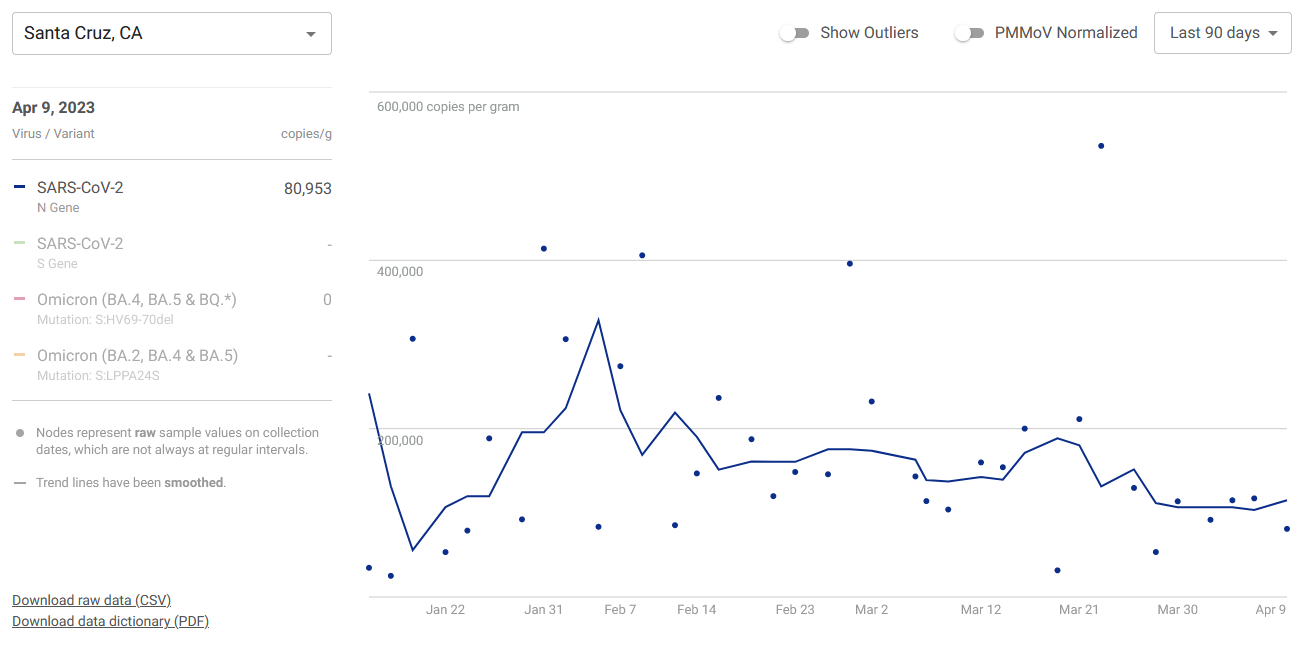Click the green S Gene legend swatch

(x=20, y=243)
